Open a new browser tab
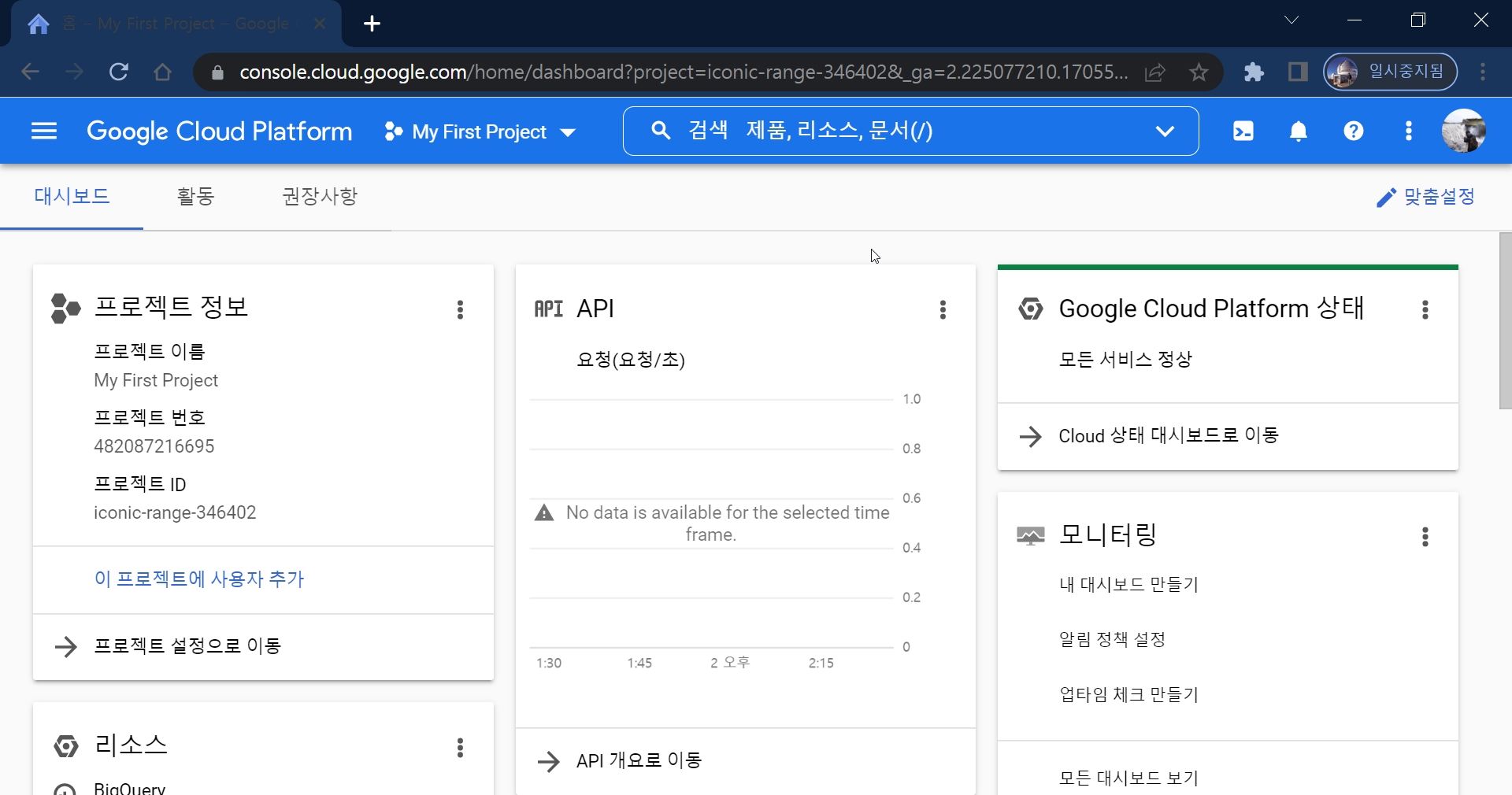1512x795 pixels. coord(372,24)
